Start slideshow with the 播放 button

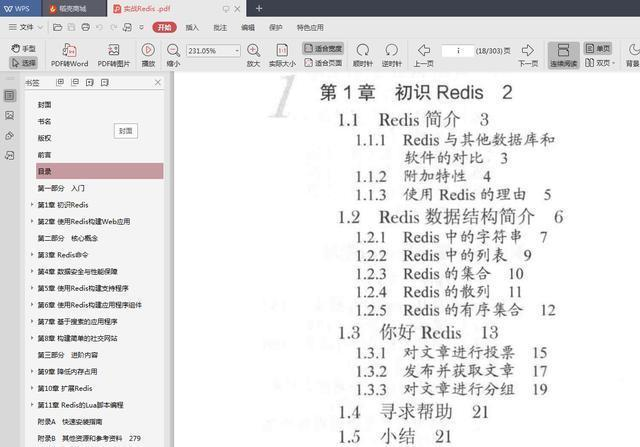tap(148, 55)
